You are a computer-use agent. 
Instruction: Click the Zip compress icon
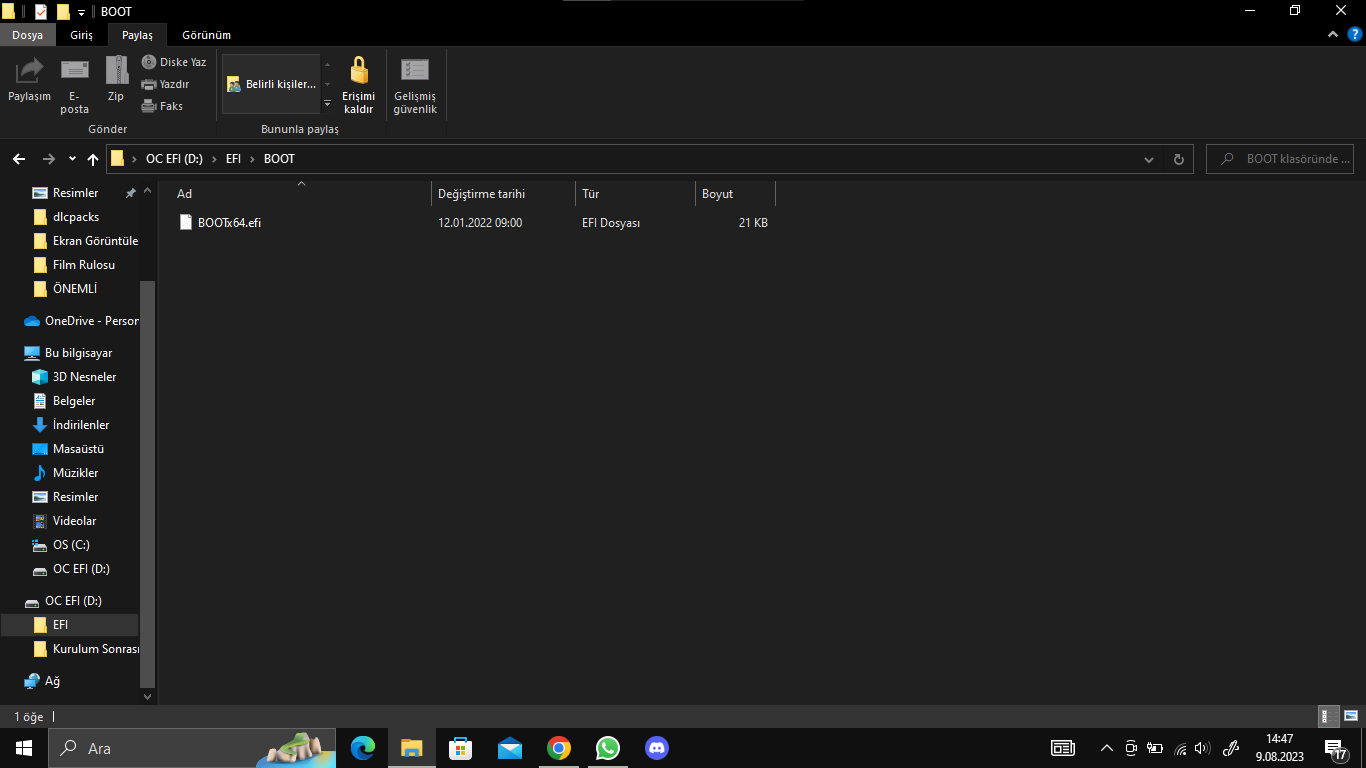coord(116,79)
